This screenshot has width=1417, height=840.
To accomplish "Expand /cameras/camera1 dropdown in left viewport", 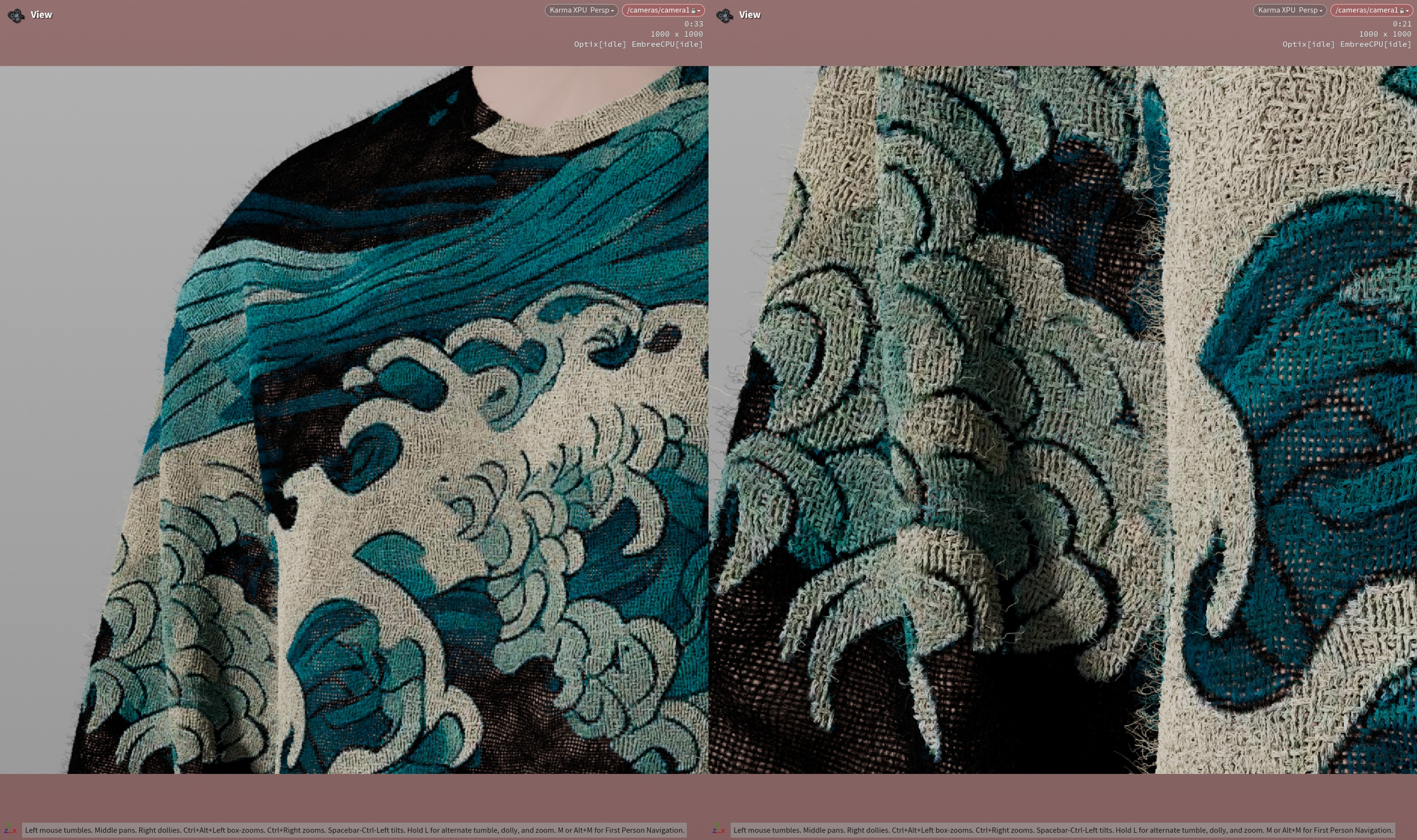I will 699,11.
